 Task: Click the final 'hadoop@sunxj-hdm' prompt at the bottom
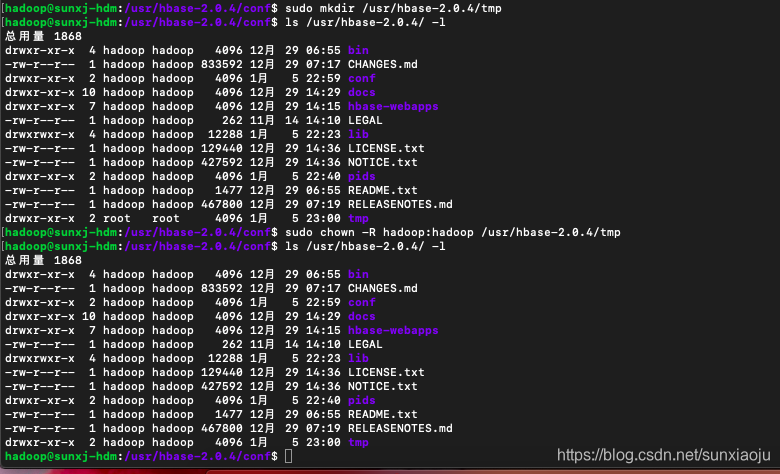tap(61, 456)
